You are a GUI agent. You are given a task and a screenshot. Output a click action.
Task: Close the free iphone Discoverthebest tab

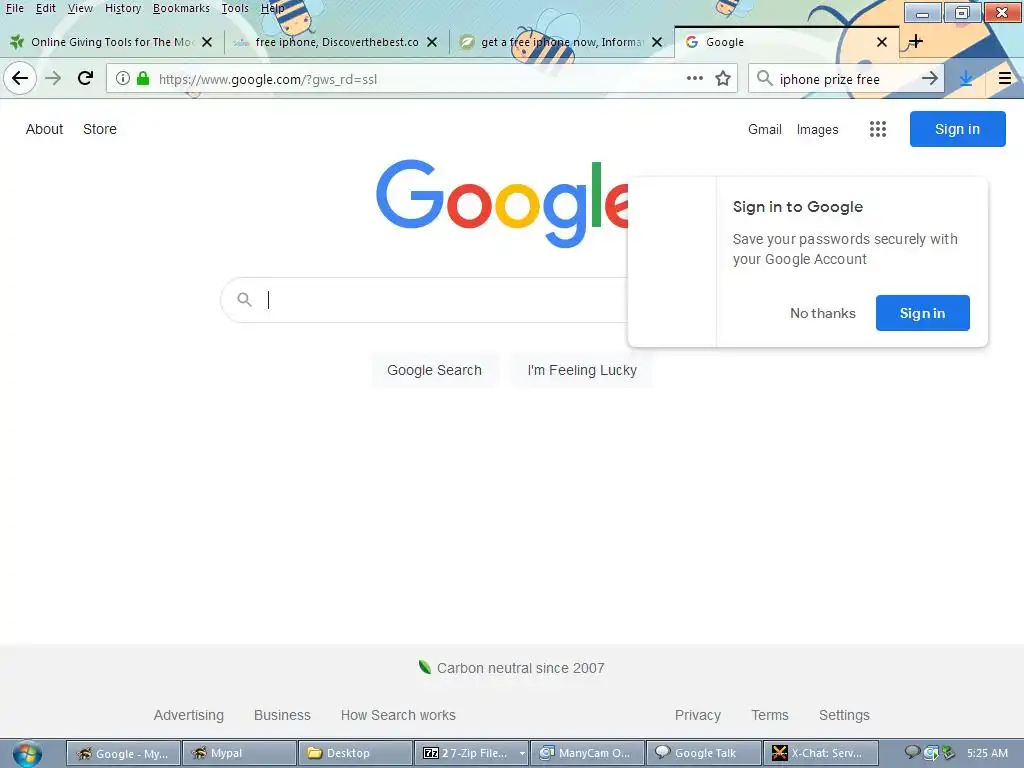432,42
